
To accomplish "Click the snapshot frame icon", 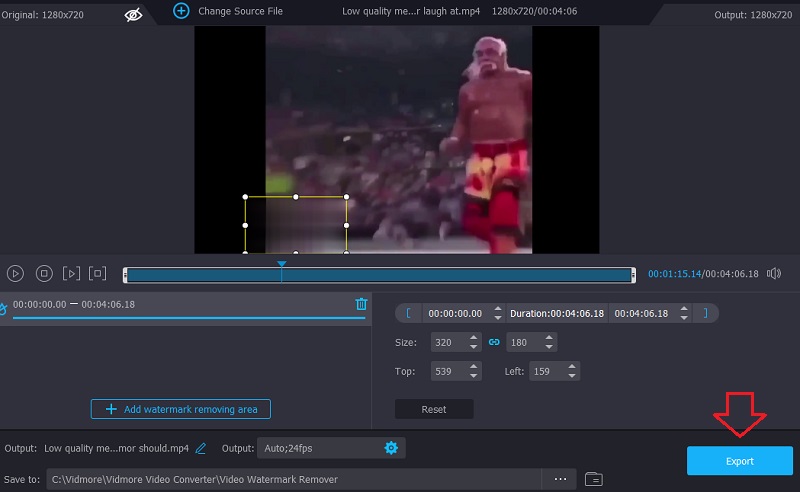I will coord(97,273).
